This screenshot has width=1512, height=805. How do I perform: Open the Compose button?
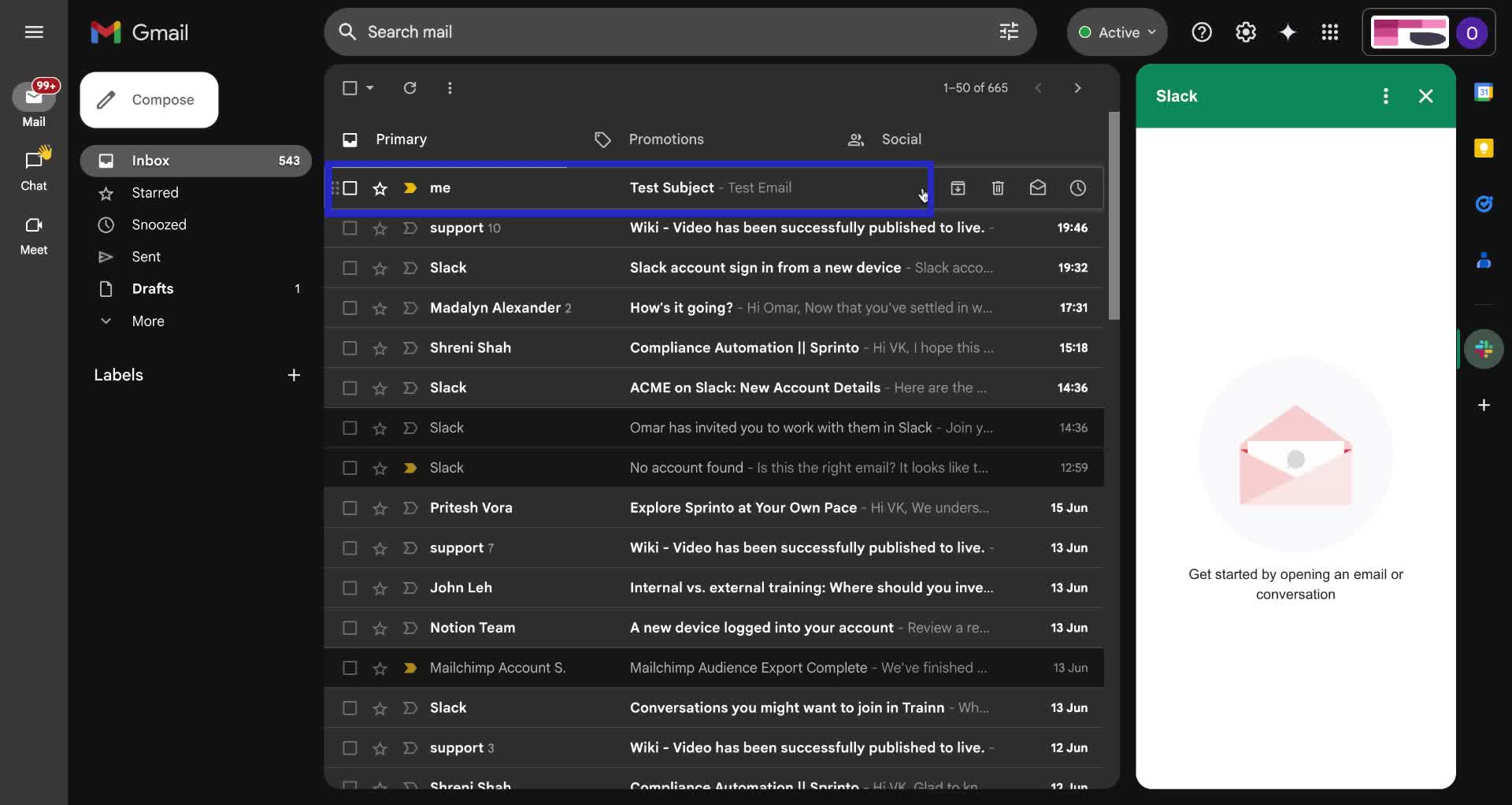149,99
